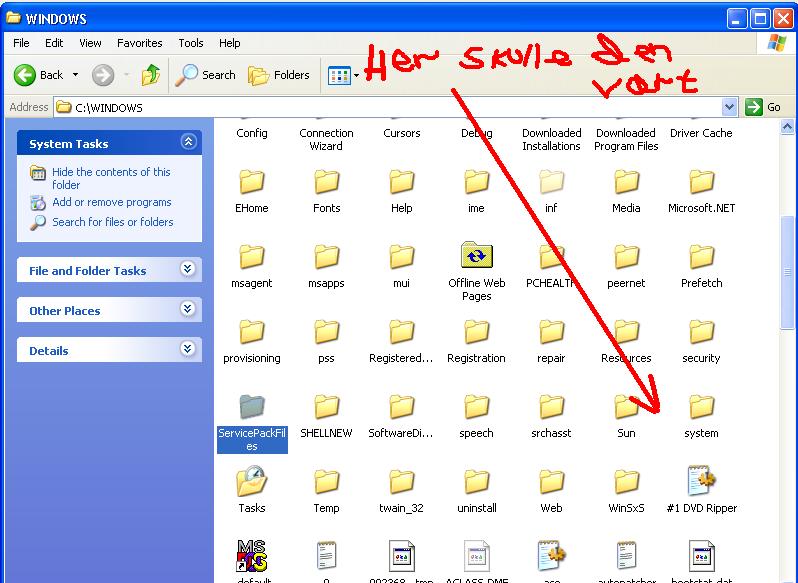Select the security folder
The width and height of the screenshot is (798, 583).
pos(701,341)
